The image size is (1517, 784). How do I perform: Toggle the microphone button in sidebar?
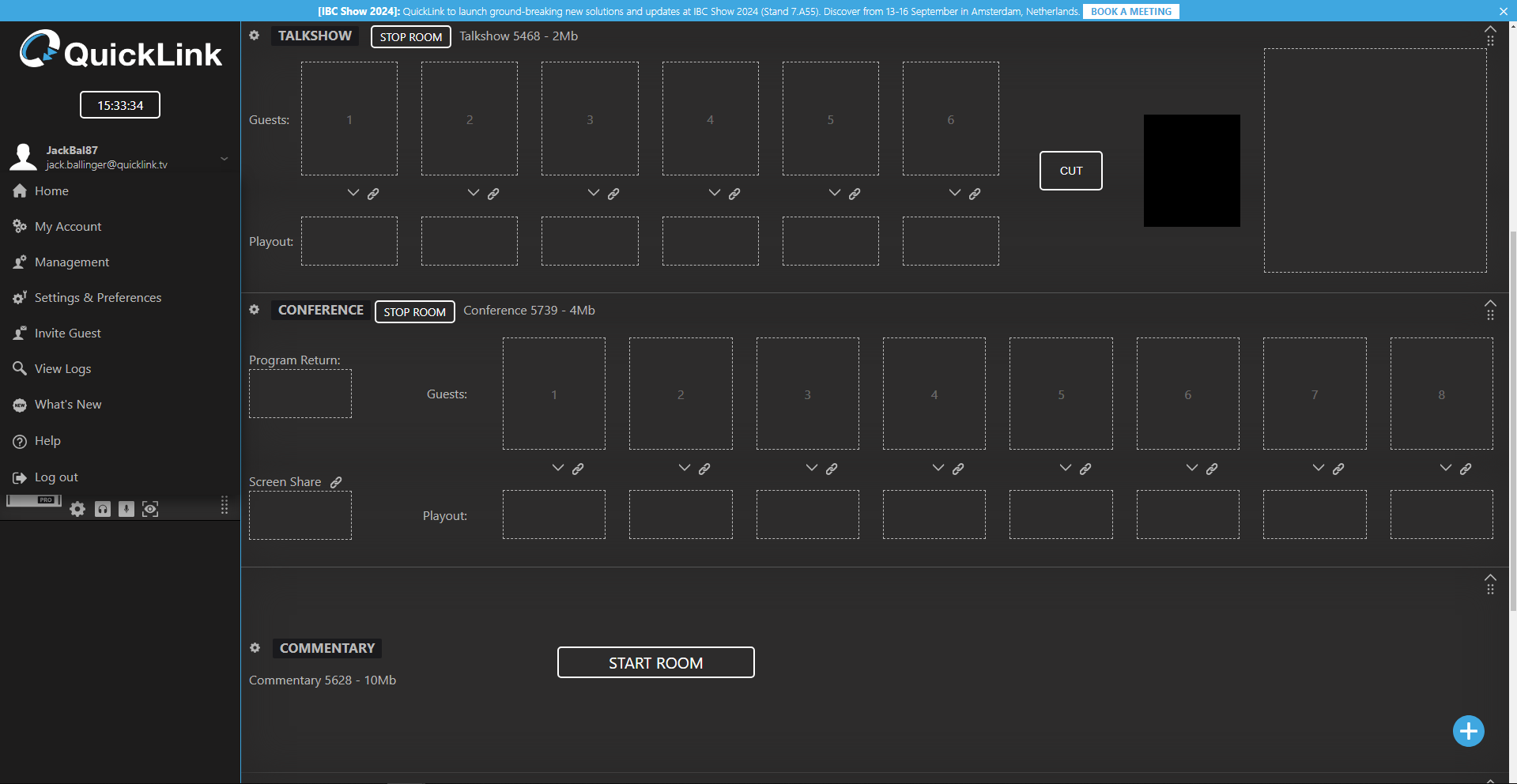pyautogui.click(x=126, y=509)
